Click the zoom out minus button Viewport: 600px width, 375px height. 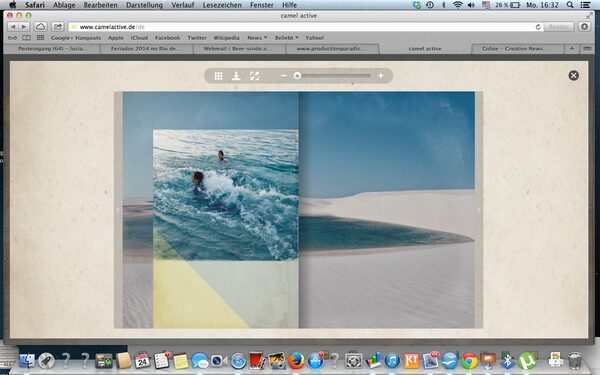(x=284, y=76)
